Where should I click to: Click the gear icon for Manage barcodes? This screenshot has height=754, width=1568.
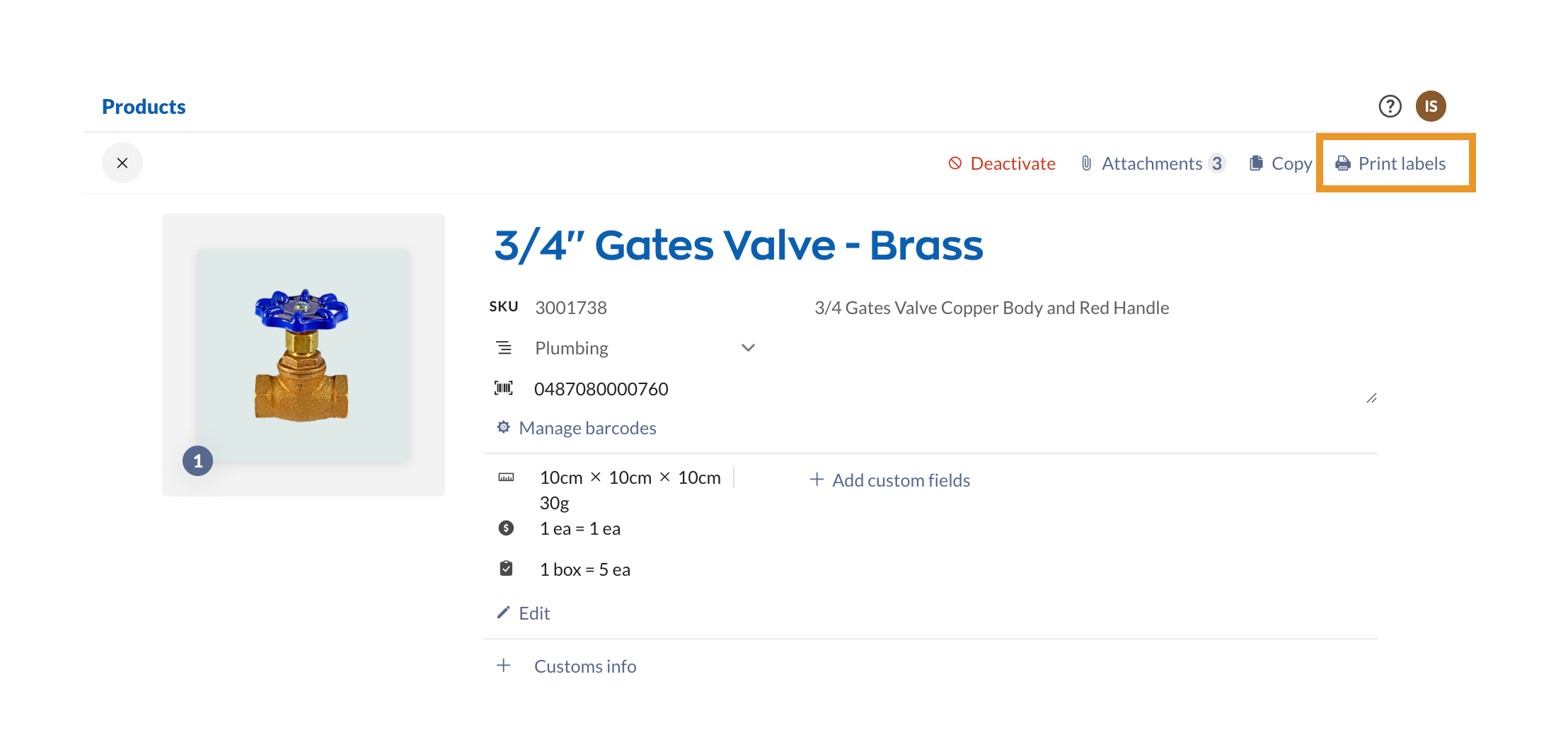tap(504, 427)
